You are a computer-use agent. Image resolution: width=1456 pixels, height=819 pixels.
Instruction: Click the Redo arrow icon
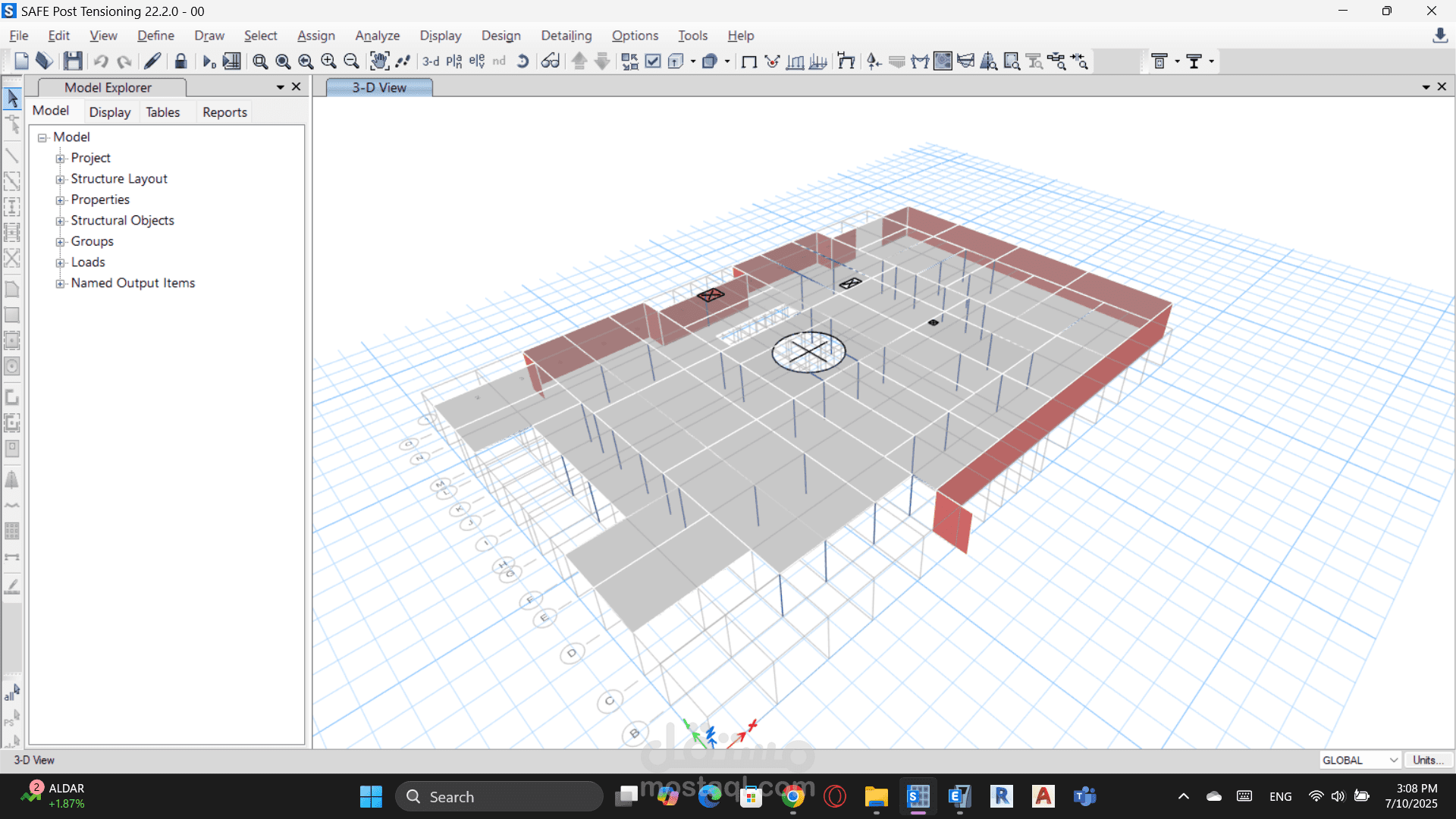124,61
